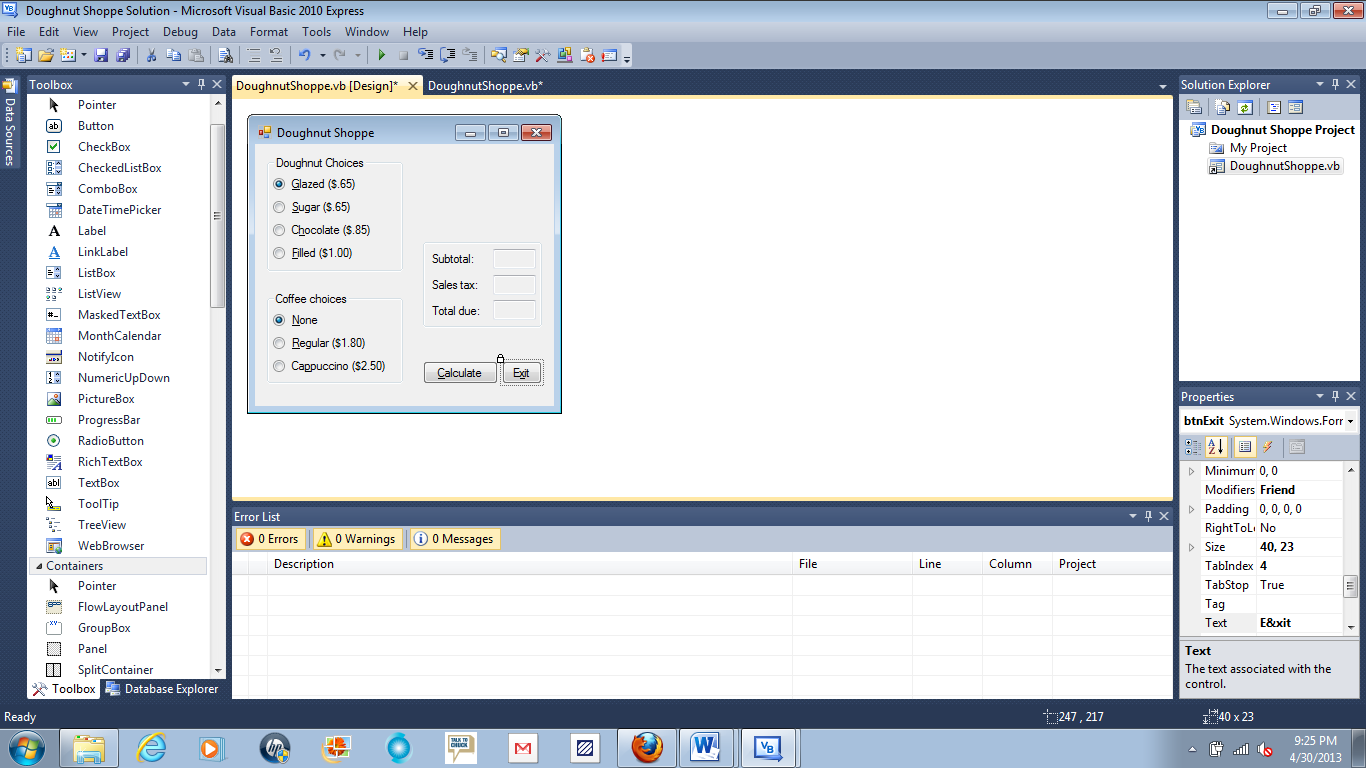Open the New Item dropdown arrow in toolbar
This screenshot has width=1366, height=768.
84,55
